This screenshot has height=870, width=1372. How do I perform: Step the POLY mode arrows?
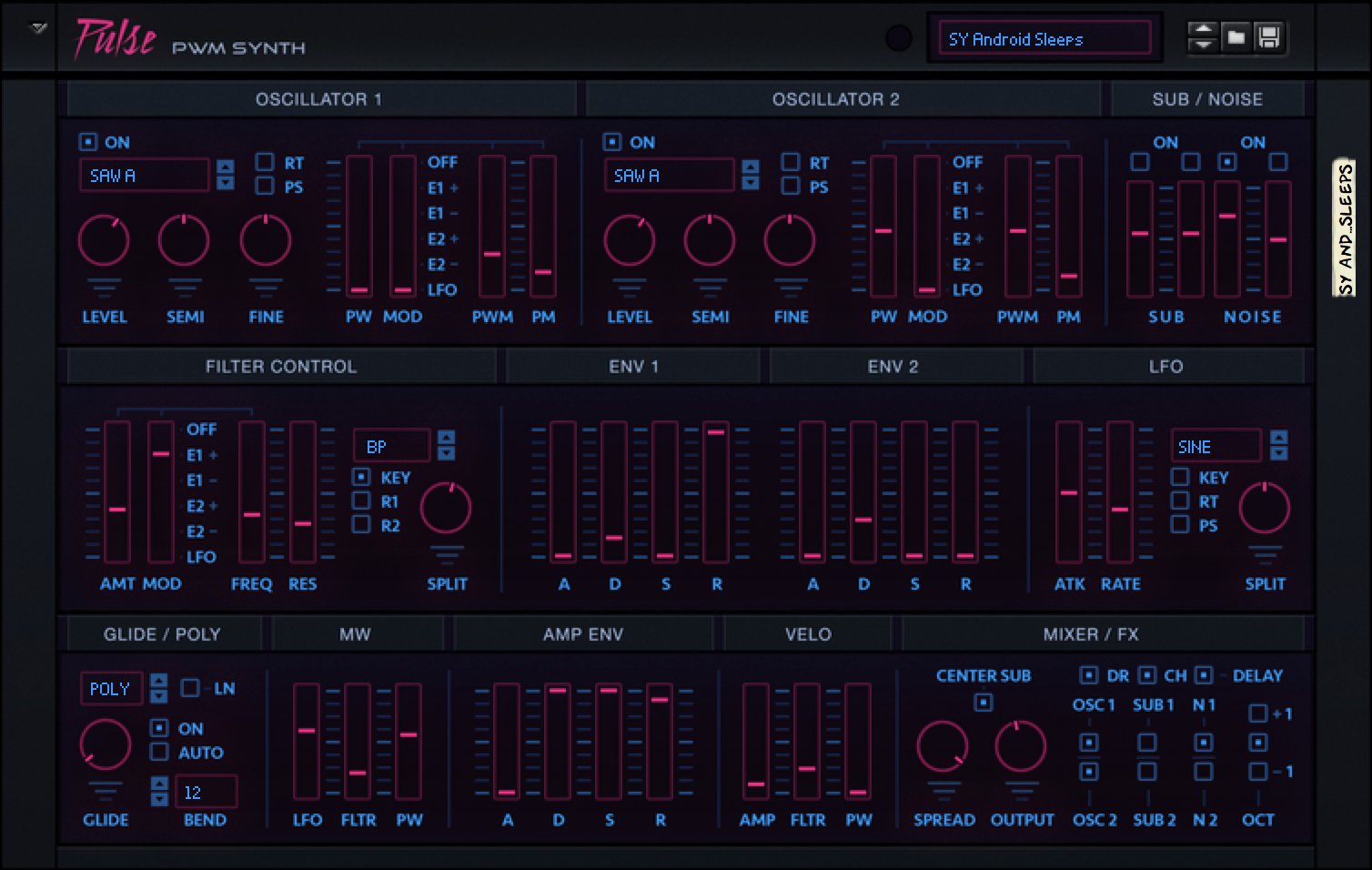pyautogui.click(x=159, y=688)
